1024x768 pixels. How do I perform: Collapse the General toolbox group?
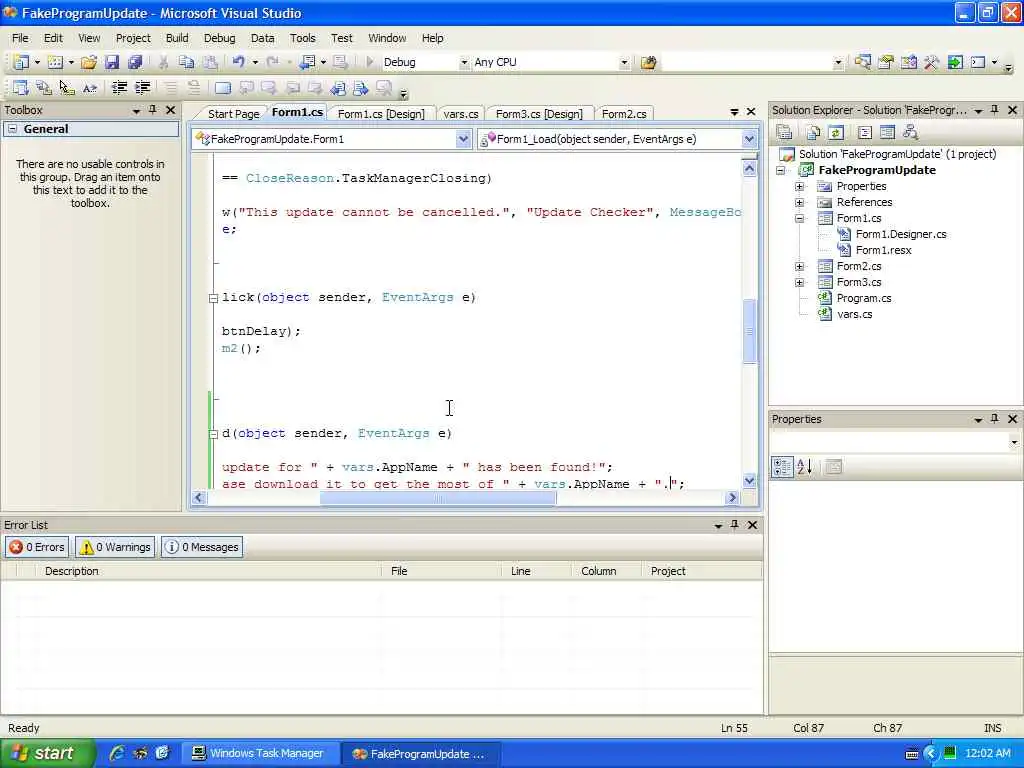tap(12, 129)
